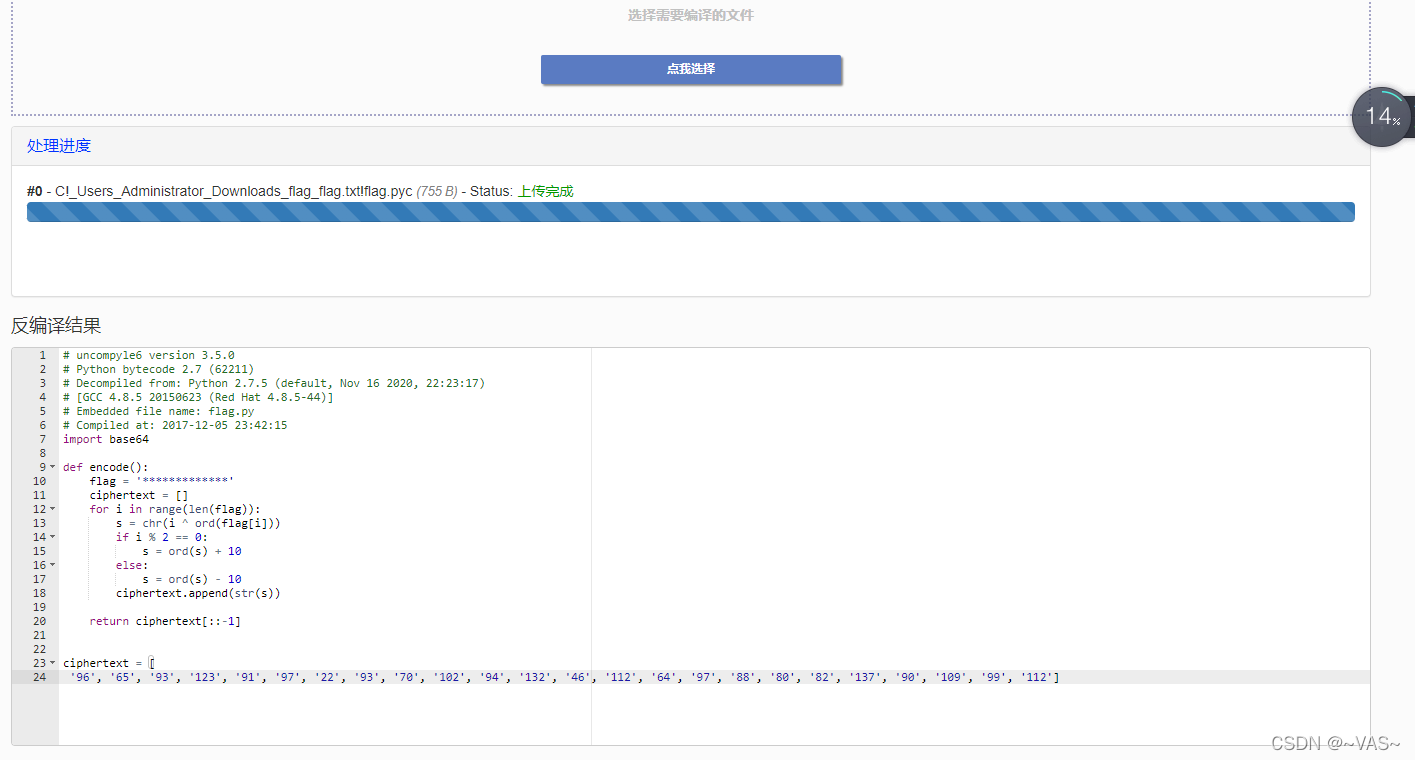Click the 'def encode():' code line
1415x760 pixels.
coord(106,467)
